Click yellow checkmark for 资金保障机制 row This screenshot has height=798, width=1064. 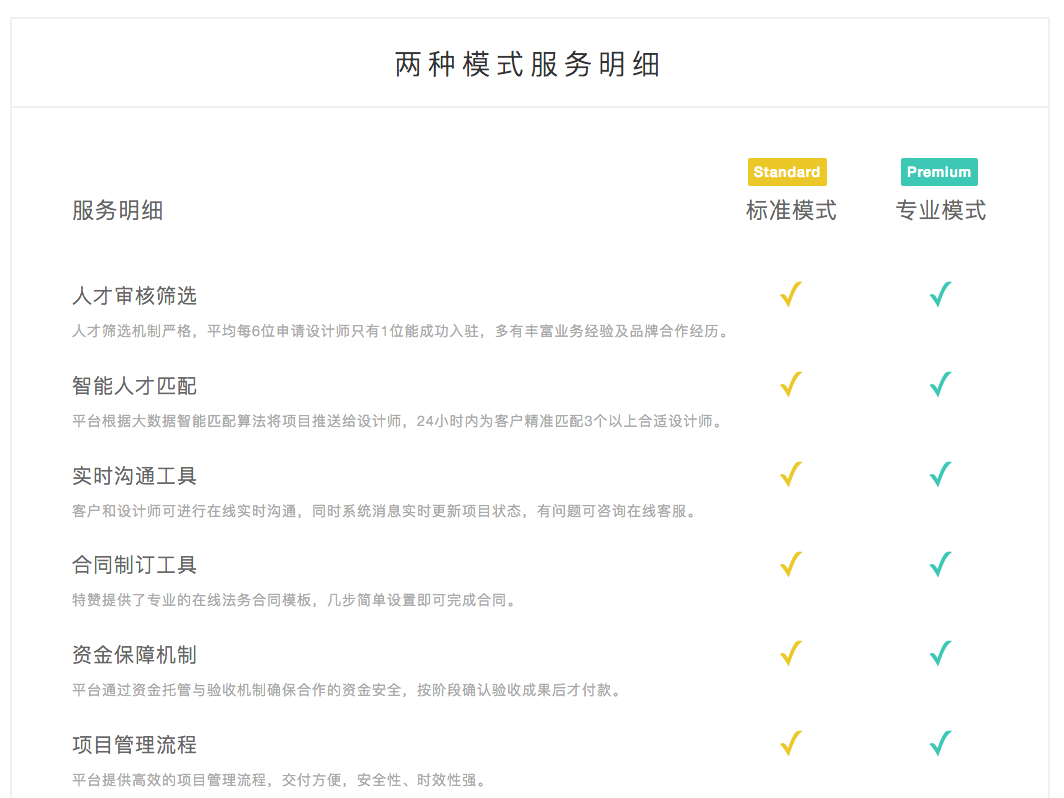click(791, 654)
